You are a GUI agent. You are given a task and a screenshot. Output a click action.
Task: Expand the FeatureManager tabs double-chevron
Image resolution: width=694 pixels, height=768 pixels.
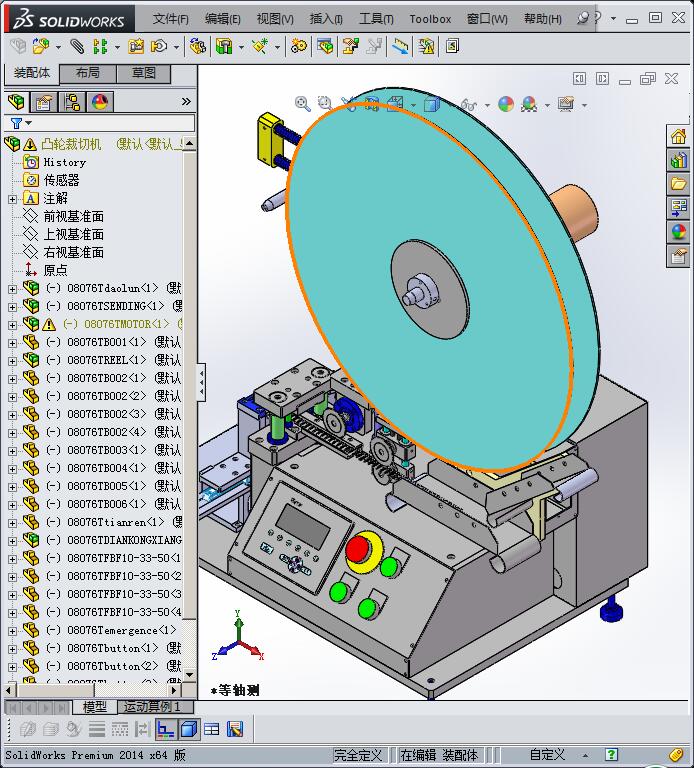186,102
